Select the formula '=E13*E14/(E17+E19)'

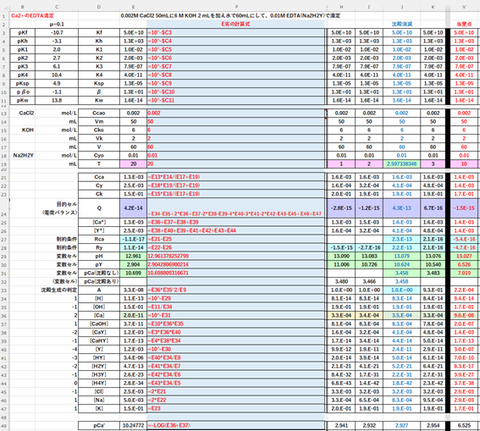pos(236,177)
